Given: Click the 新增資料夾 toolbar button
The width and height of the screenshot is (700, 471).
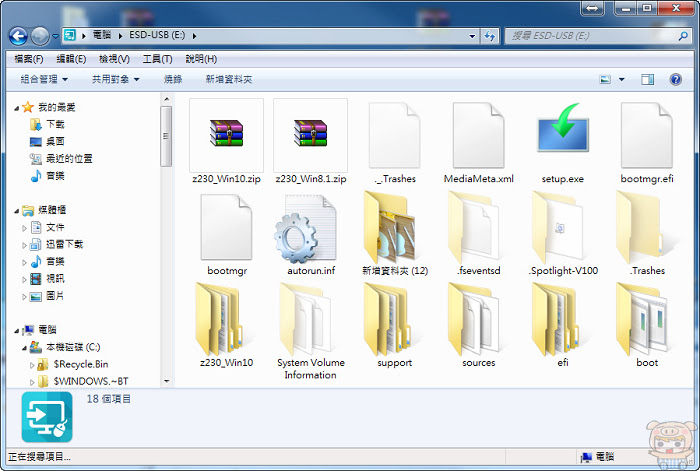Looking at the screenshot, I should 229,79.
